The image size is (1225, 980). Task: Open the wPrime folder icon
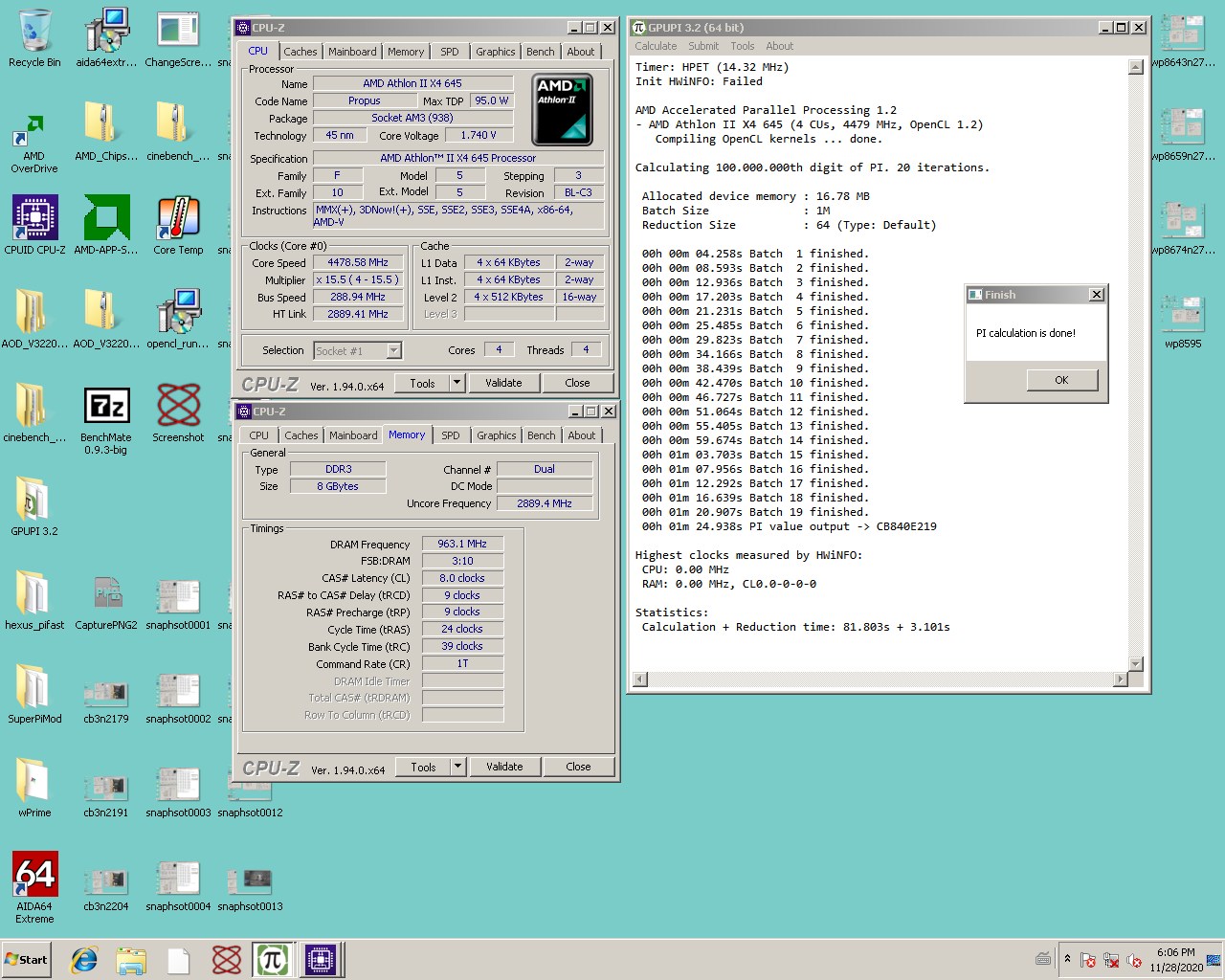pos(34,789)
